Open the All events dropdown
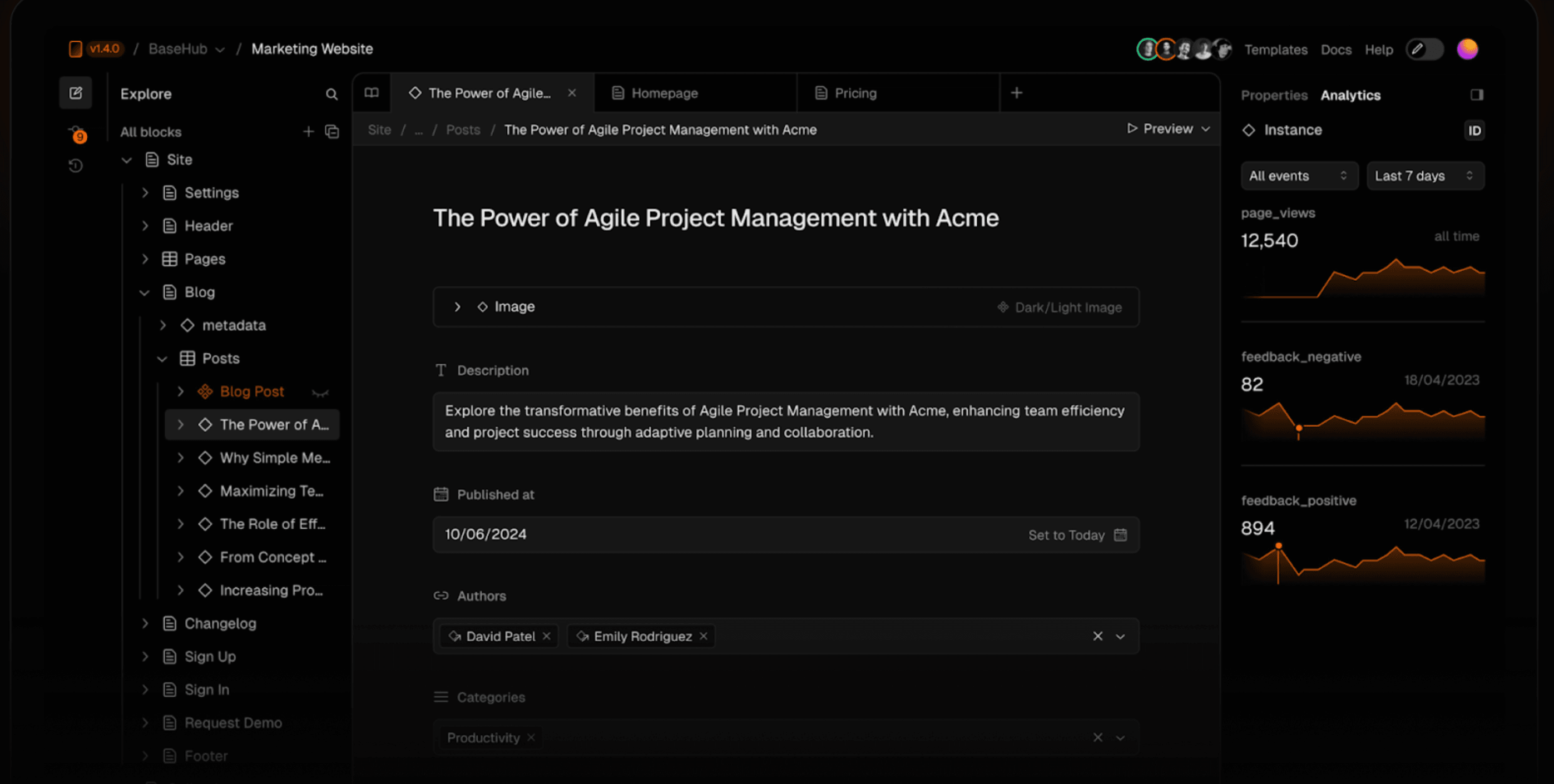The height and width of the screenshot is (784, 1554). tap(1298, 176)
